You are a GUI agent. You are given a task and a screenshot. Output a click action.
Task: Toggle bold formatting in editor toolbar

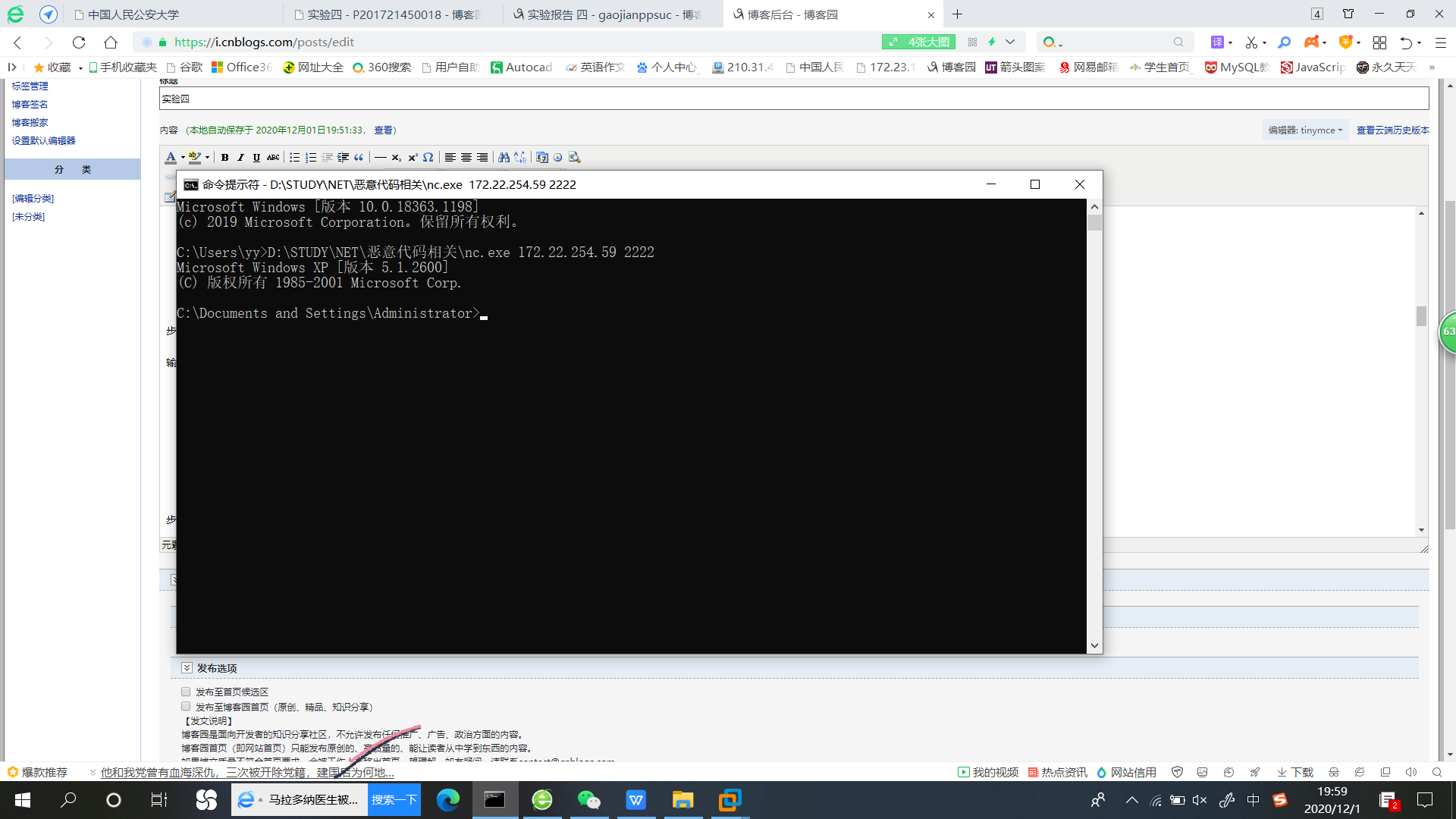[224, 158]
